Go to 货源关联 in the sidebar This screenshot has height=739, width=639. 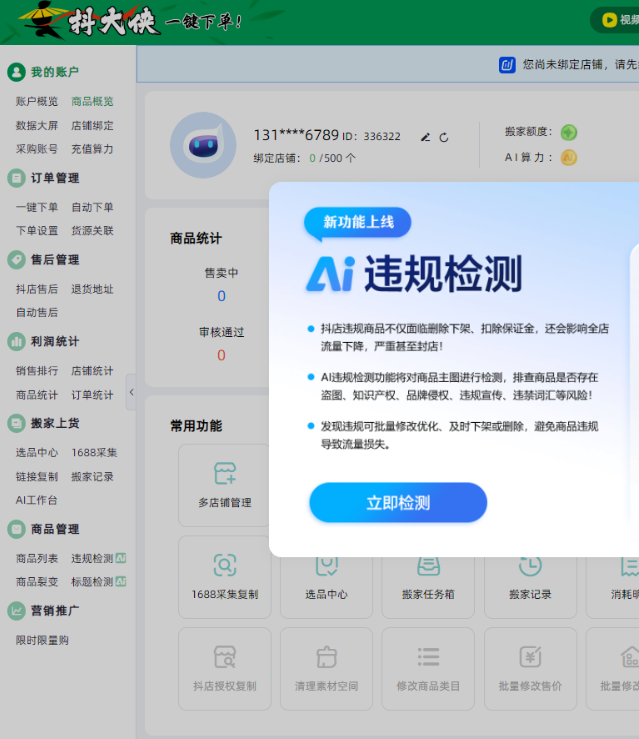coord(92,230)
